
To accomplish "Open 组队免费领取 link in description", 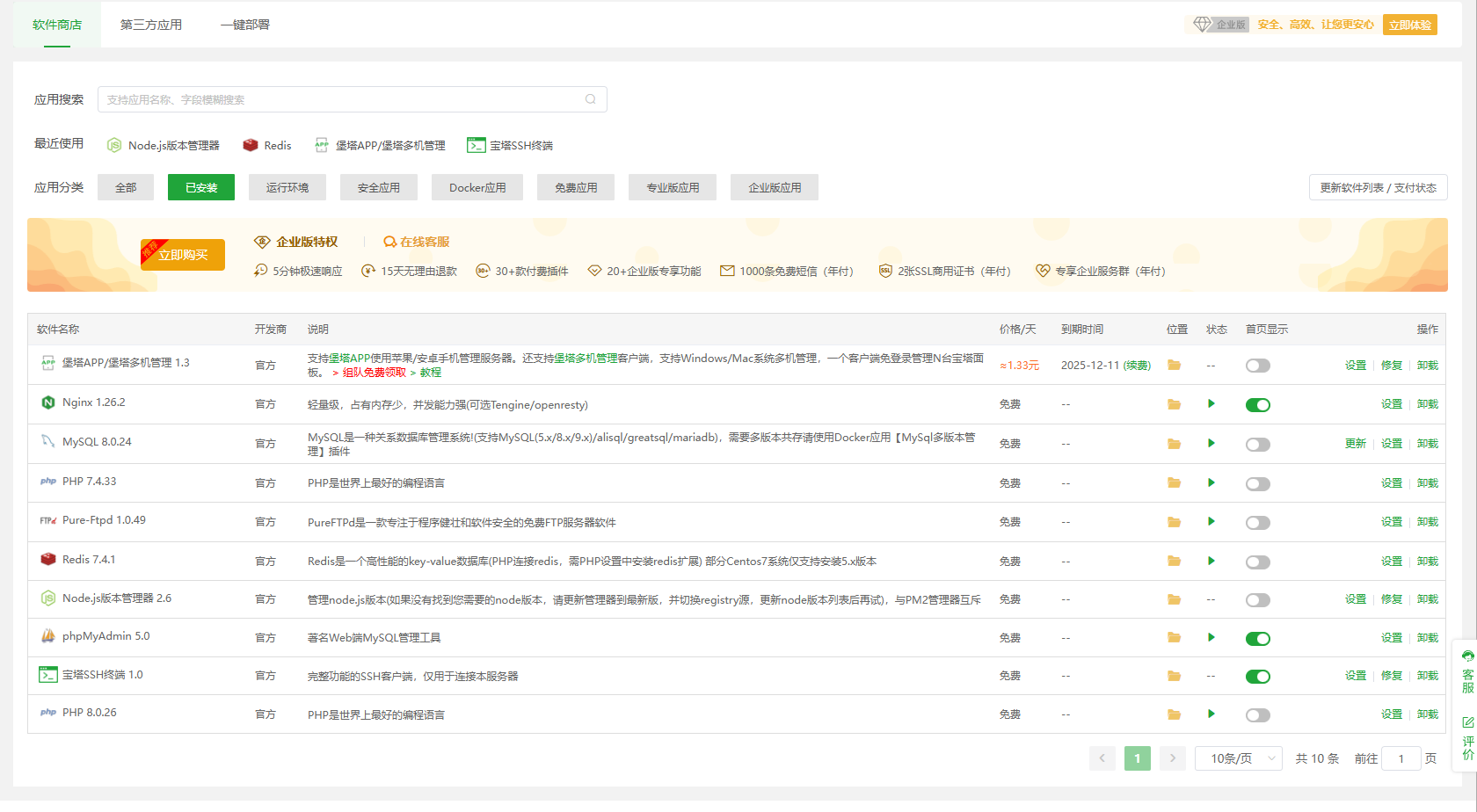I will 374,373.
